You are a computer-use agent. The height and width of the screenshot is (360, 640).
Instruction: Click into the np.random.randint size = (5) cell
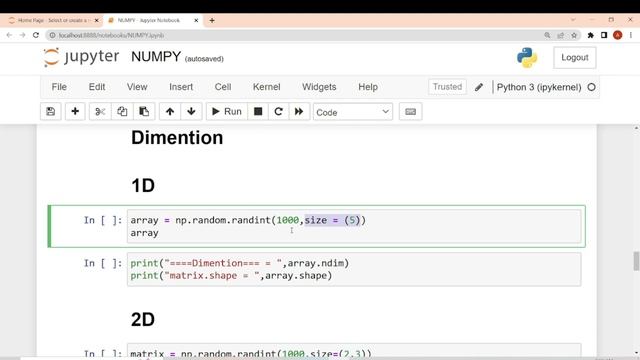pyautogui.click(x=354, y=227)
